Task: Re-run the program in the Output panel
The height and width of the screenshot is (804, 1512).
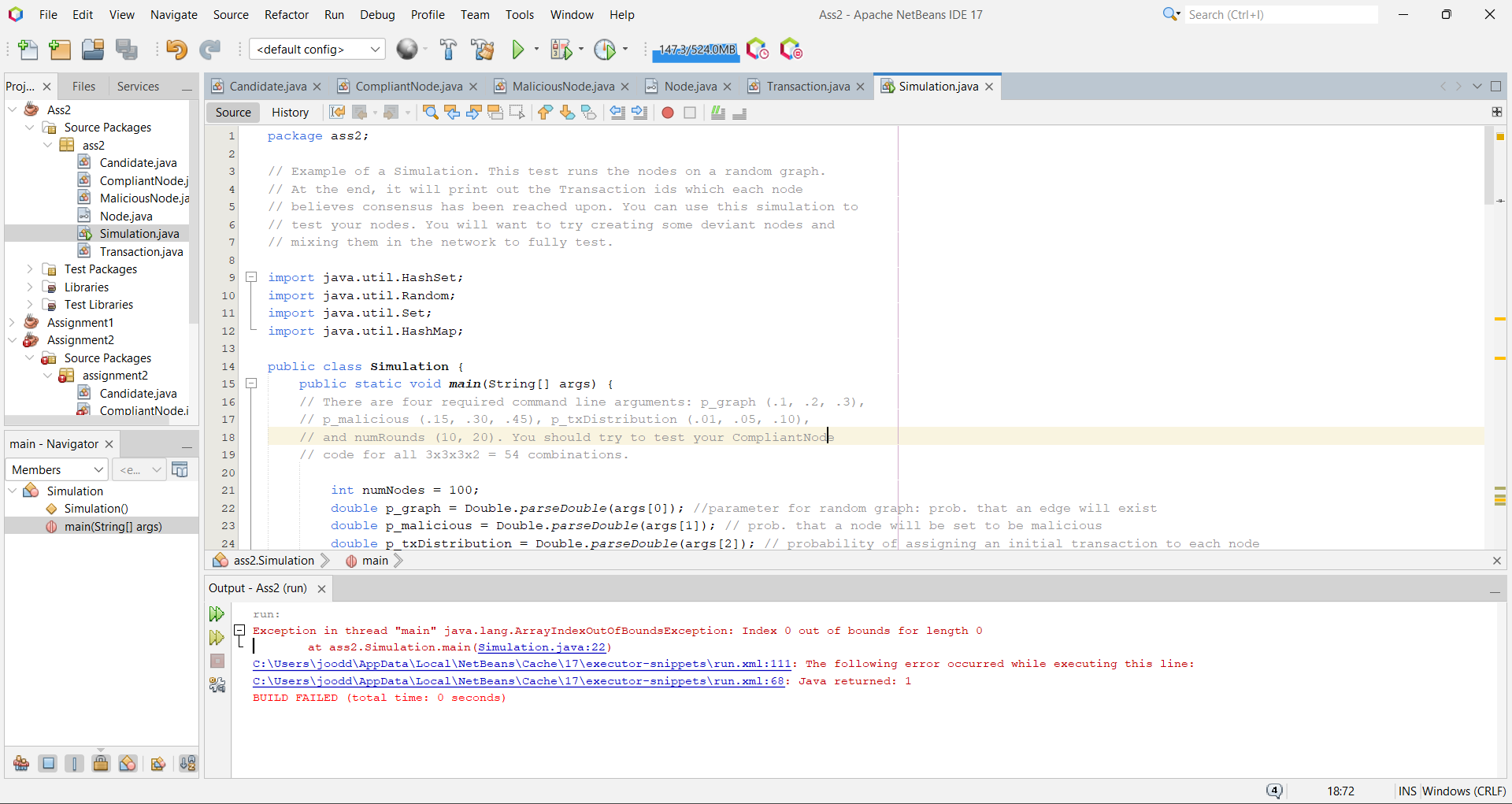Action: click(217, 614)
